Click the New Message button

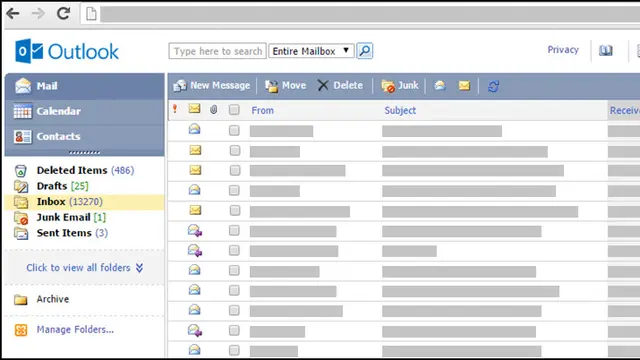[x=211, y=86]
